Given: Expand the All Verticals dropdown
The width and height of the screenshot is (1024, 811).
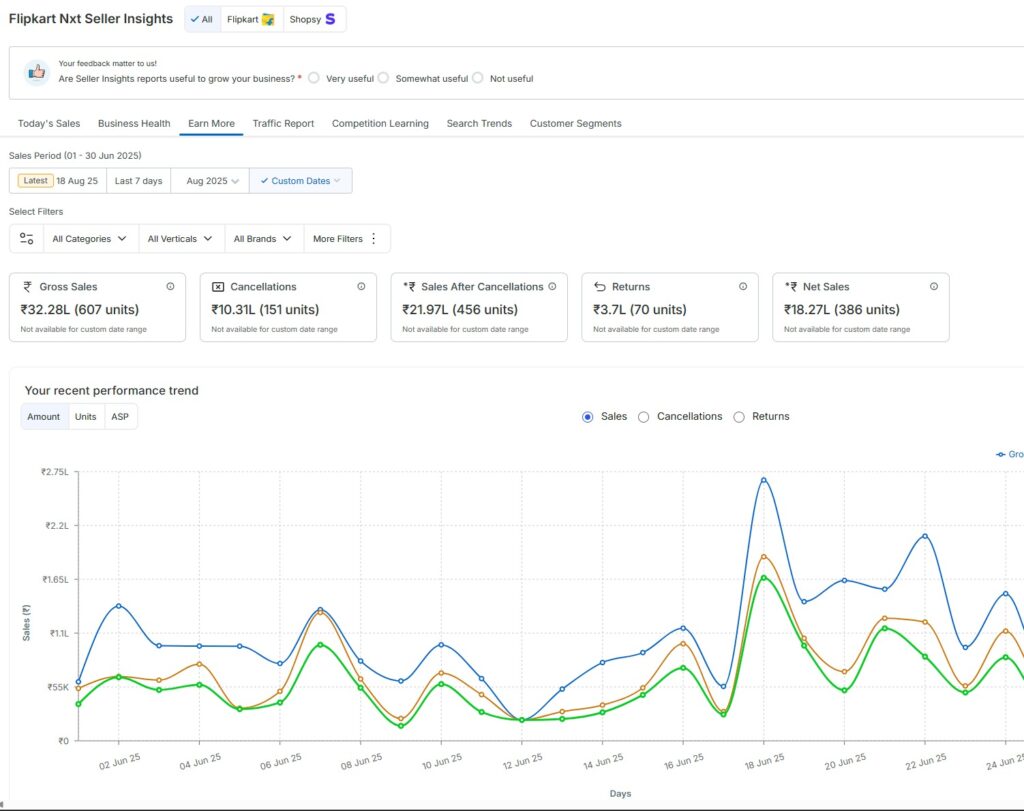Looking at the screenshot, I should tap(181, 239).
